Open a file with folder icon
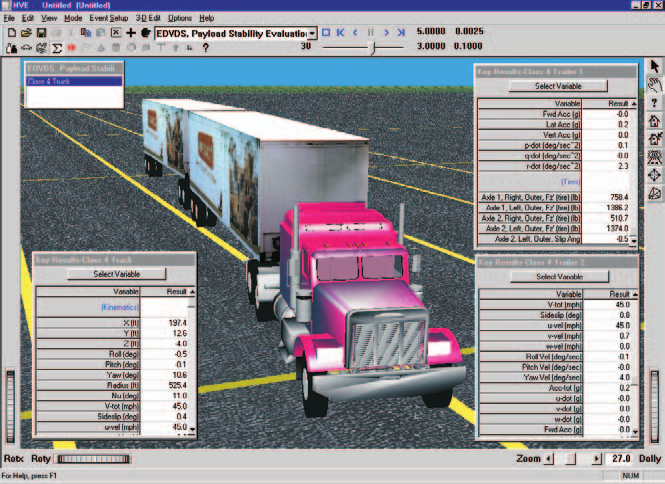This screenshot has height=484, width=665. point(26,33)
